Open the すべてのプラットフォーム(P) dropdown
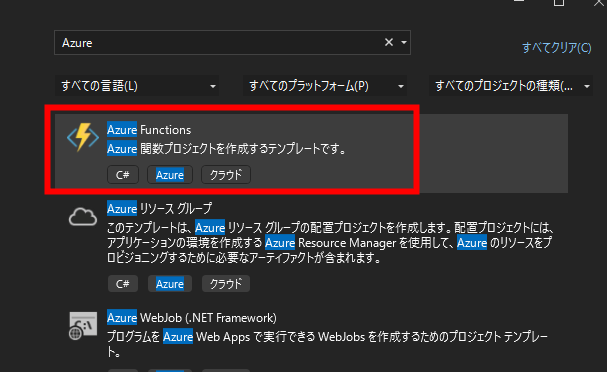Image resolution: width=607 pixels, height=372 pixels. coord(325,86)
